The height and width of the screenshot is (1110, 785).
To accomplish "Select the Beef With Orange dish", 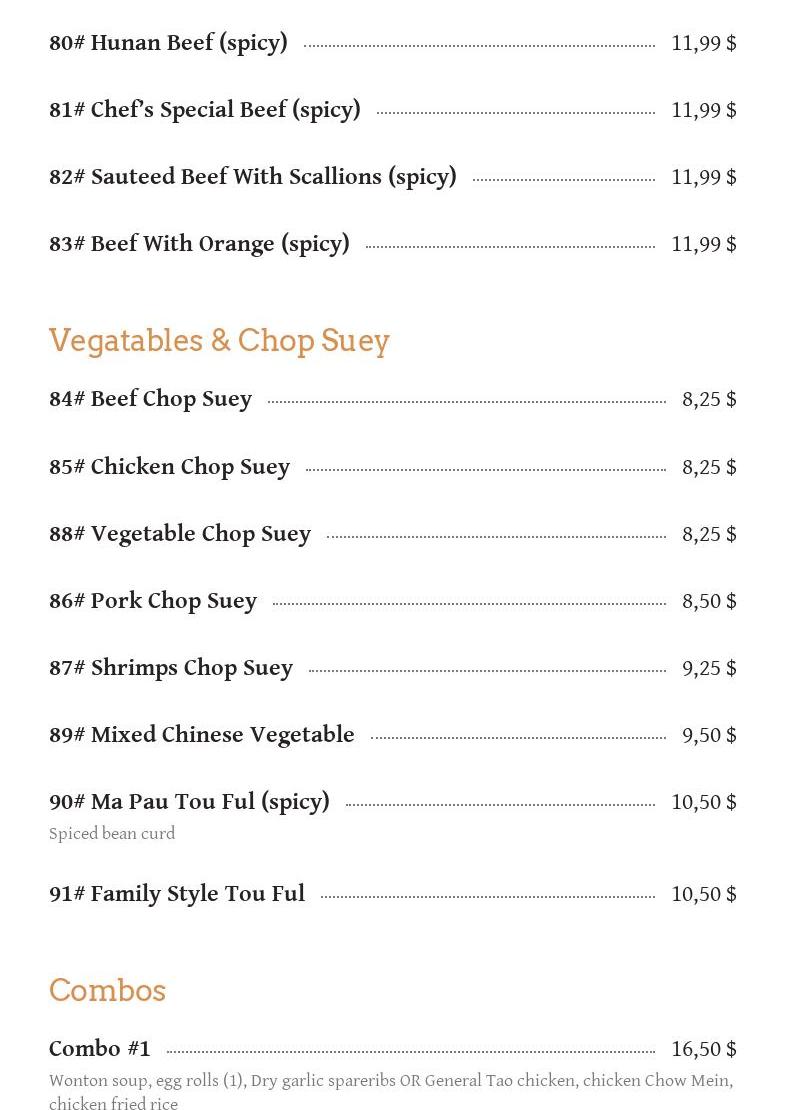I will click(x=199, y=244).
